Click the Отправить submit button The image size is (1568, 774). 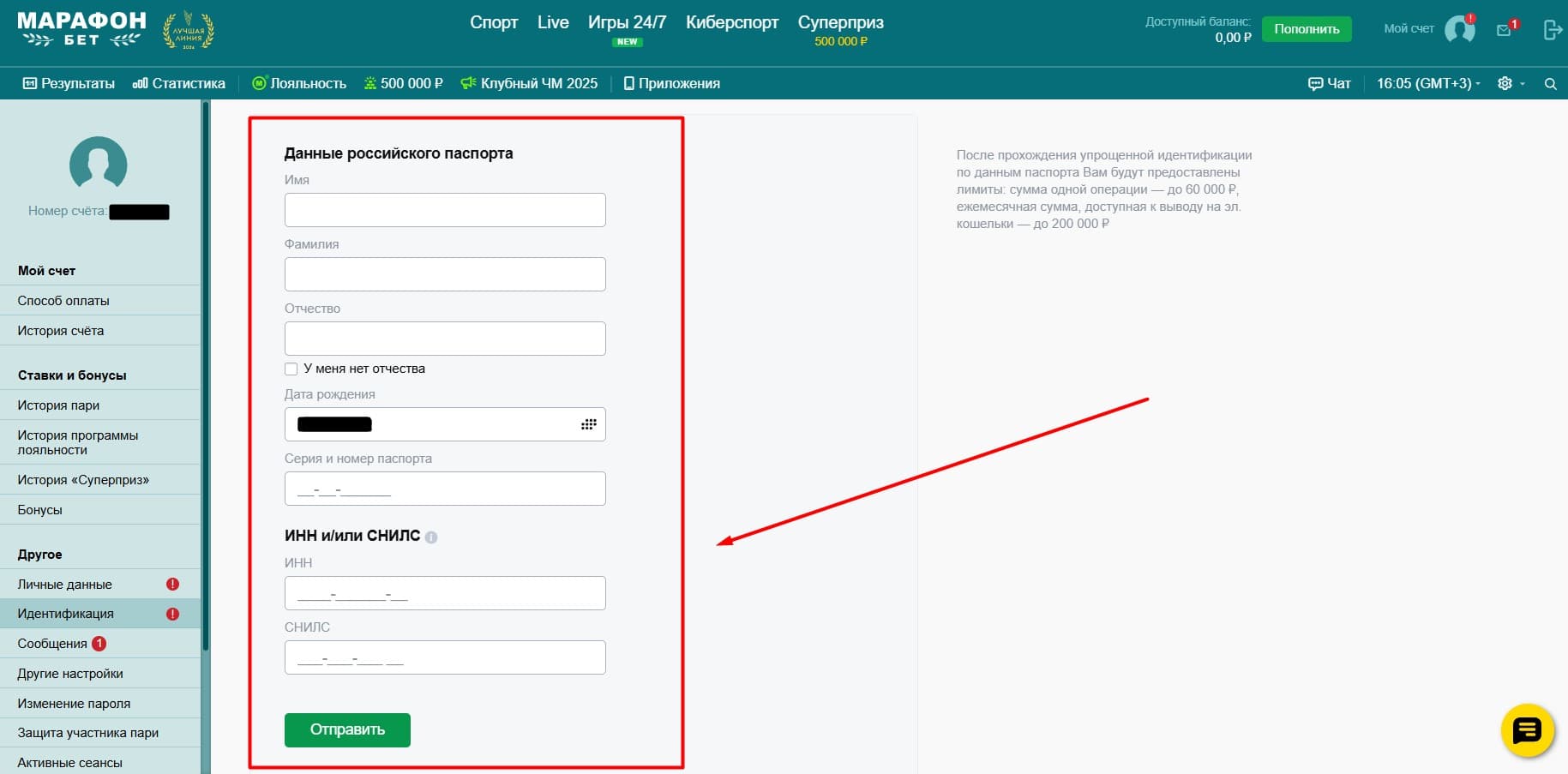pos(347,730)
